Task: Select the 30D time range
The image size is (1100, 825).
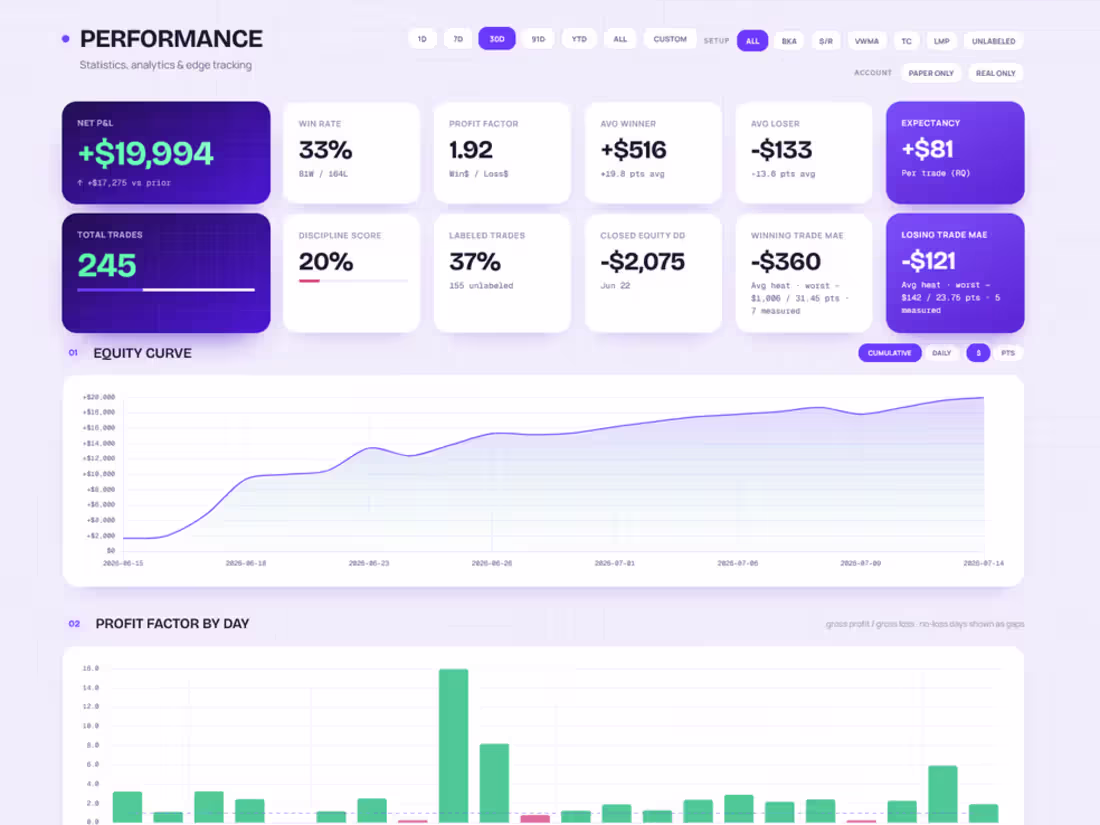Action: 497,39
